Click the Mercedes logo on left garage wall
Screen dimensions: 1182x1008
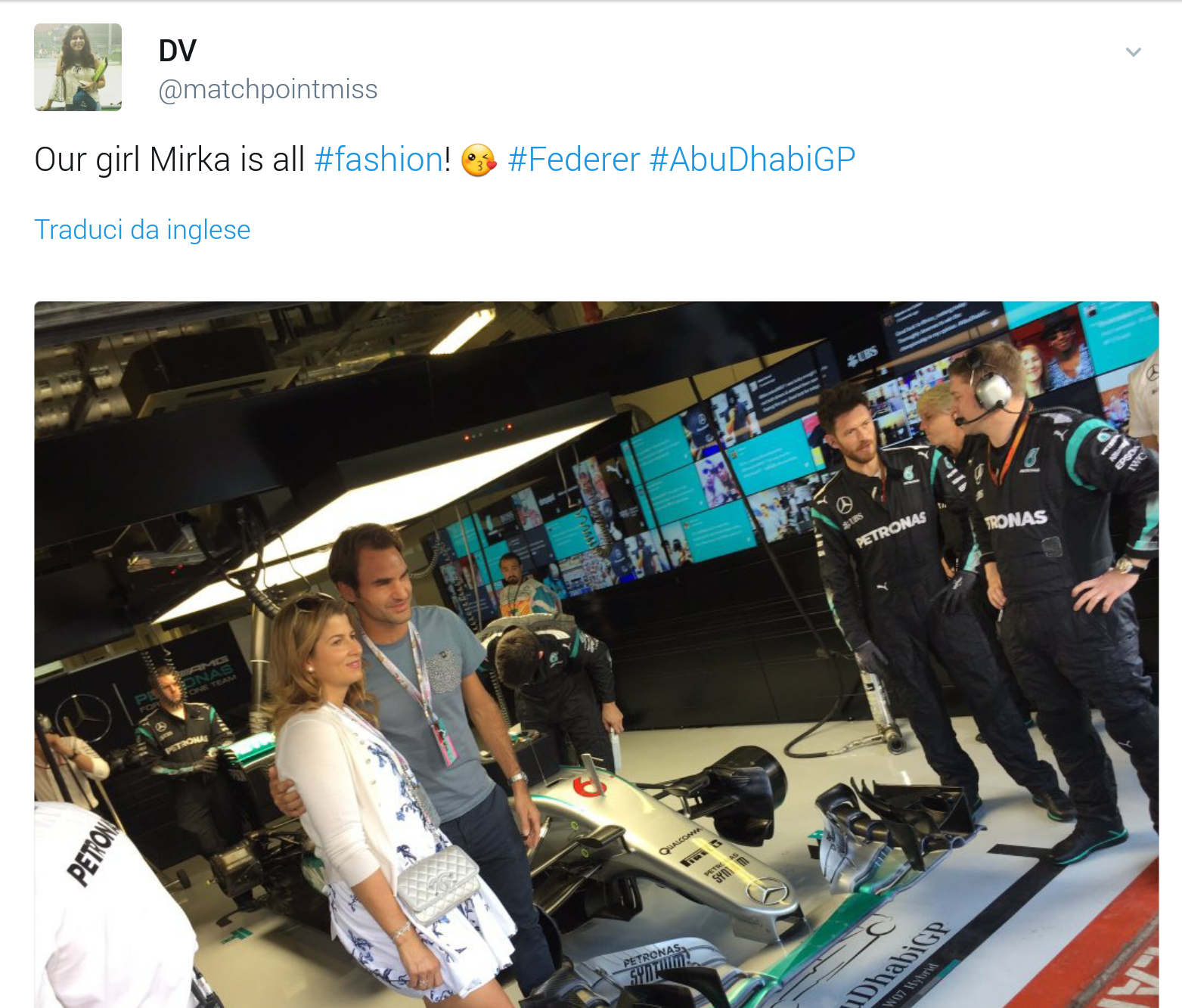point(83,716)
